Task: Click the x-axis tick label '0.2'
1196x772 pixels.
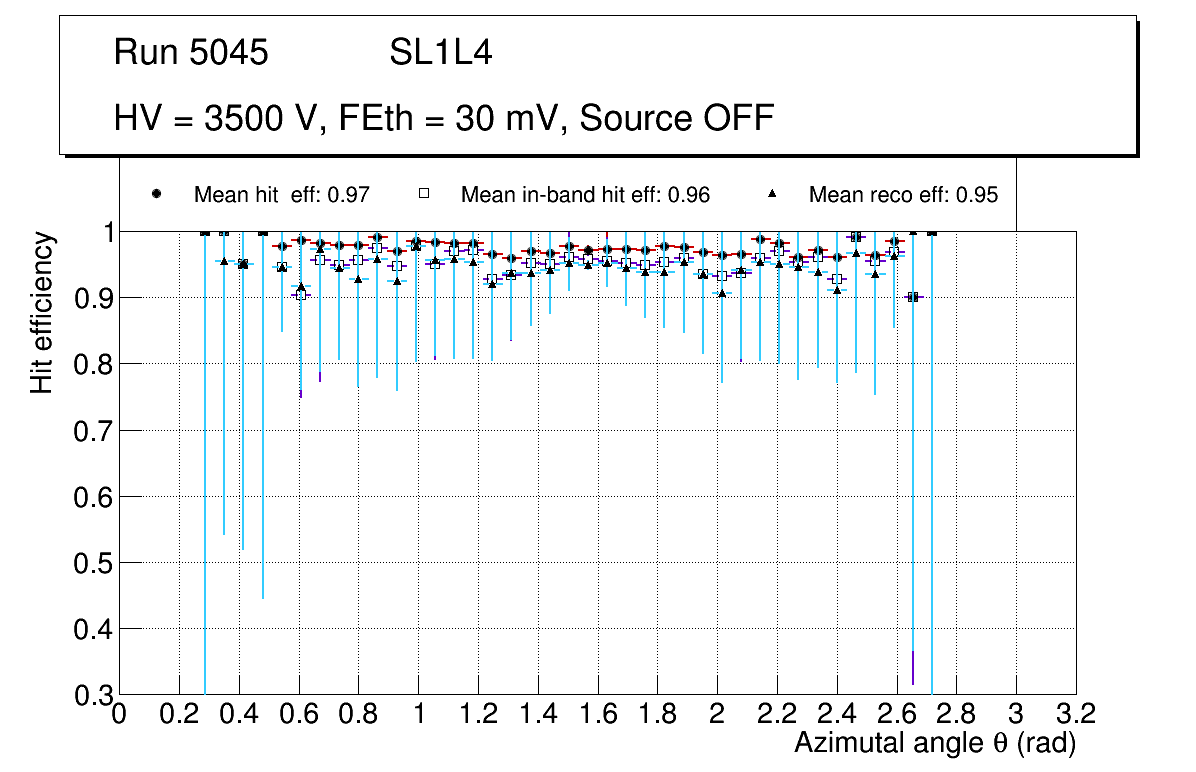Action: tap(179, 714)
